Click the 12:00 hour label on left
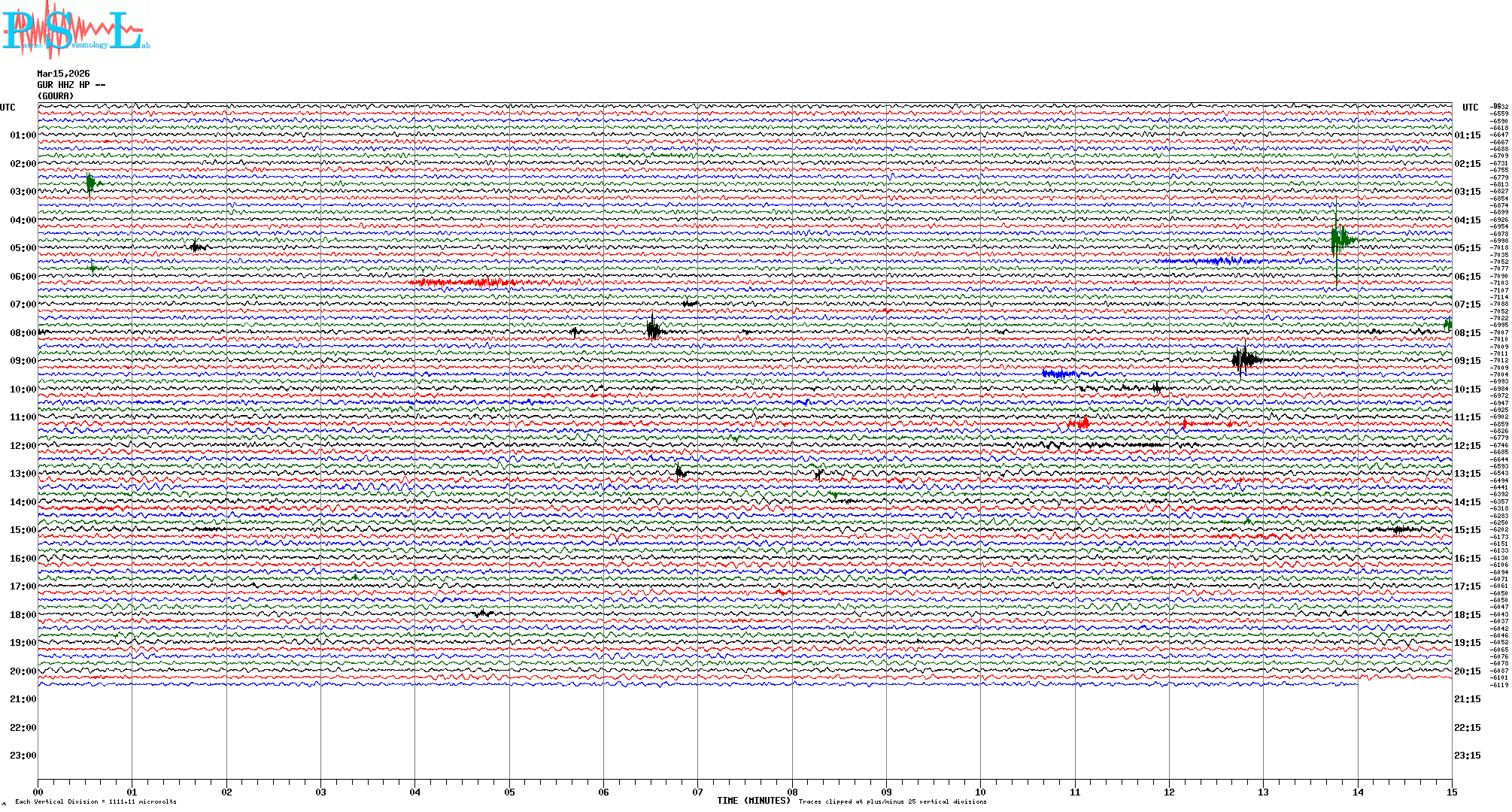This screenshot has width=1512, height=812. coord(23,446)
